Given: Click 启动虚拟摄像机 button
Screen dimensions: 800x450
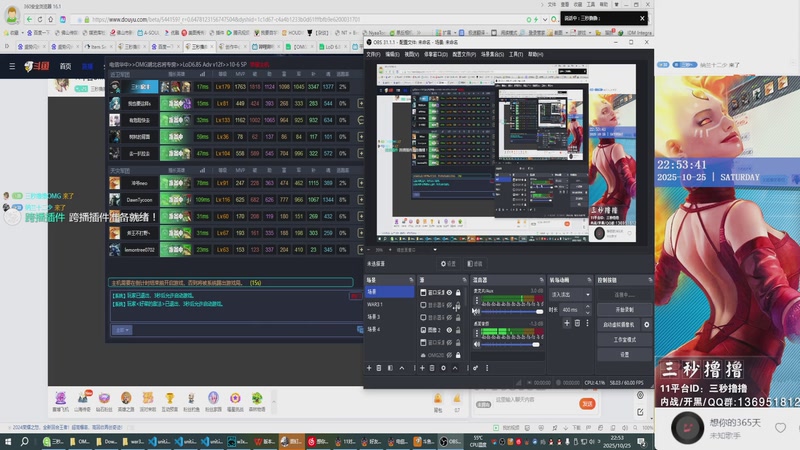Looking at the screenshot, I should tap(619, 324).
